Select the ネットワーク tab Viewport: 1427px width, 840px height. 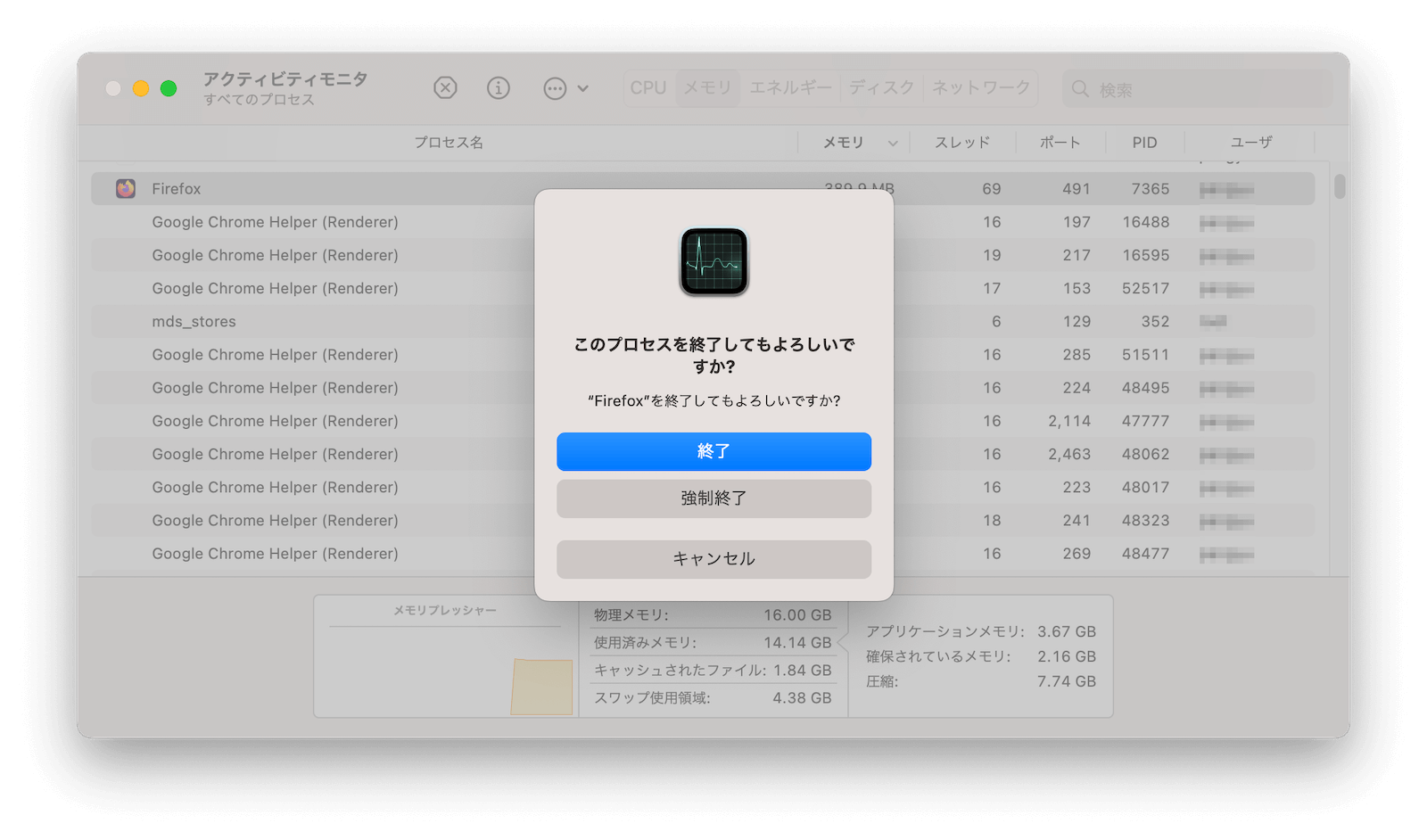pyautogui.click(x=981, y=87)
